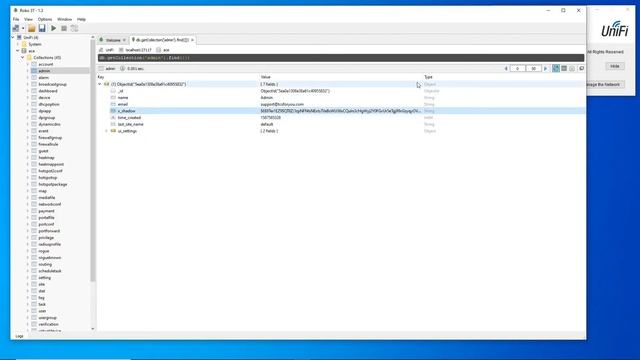Click the dark query text editor

[x=341, y=58]
